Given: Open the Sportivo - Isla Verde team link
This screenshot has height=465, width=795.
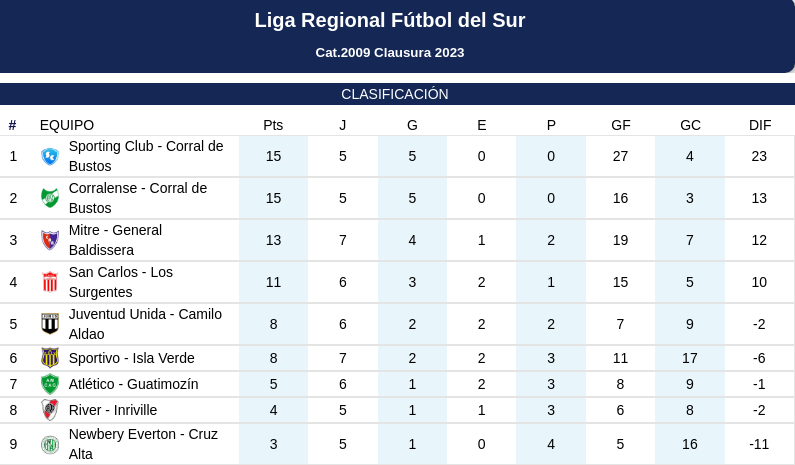Looking at the screenshot, I should pyautogui.click(x=132, y=358).
